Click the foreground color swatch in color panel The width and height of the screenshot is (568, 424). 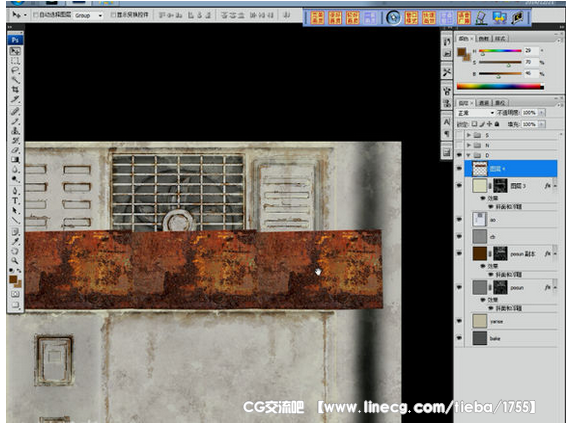tap(461, 52)
